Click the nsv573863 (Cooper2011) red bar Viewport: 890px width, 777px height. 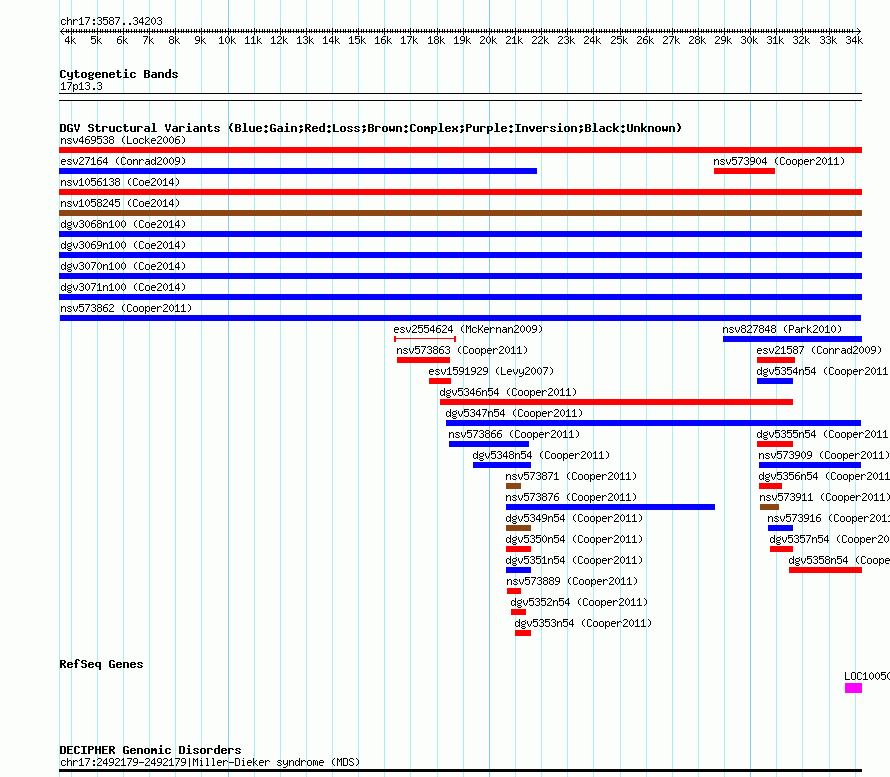click(423, 360)
